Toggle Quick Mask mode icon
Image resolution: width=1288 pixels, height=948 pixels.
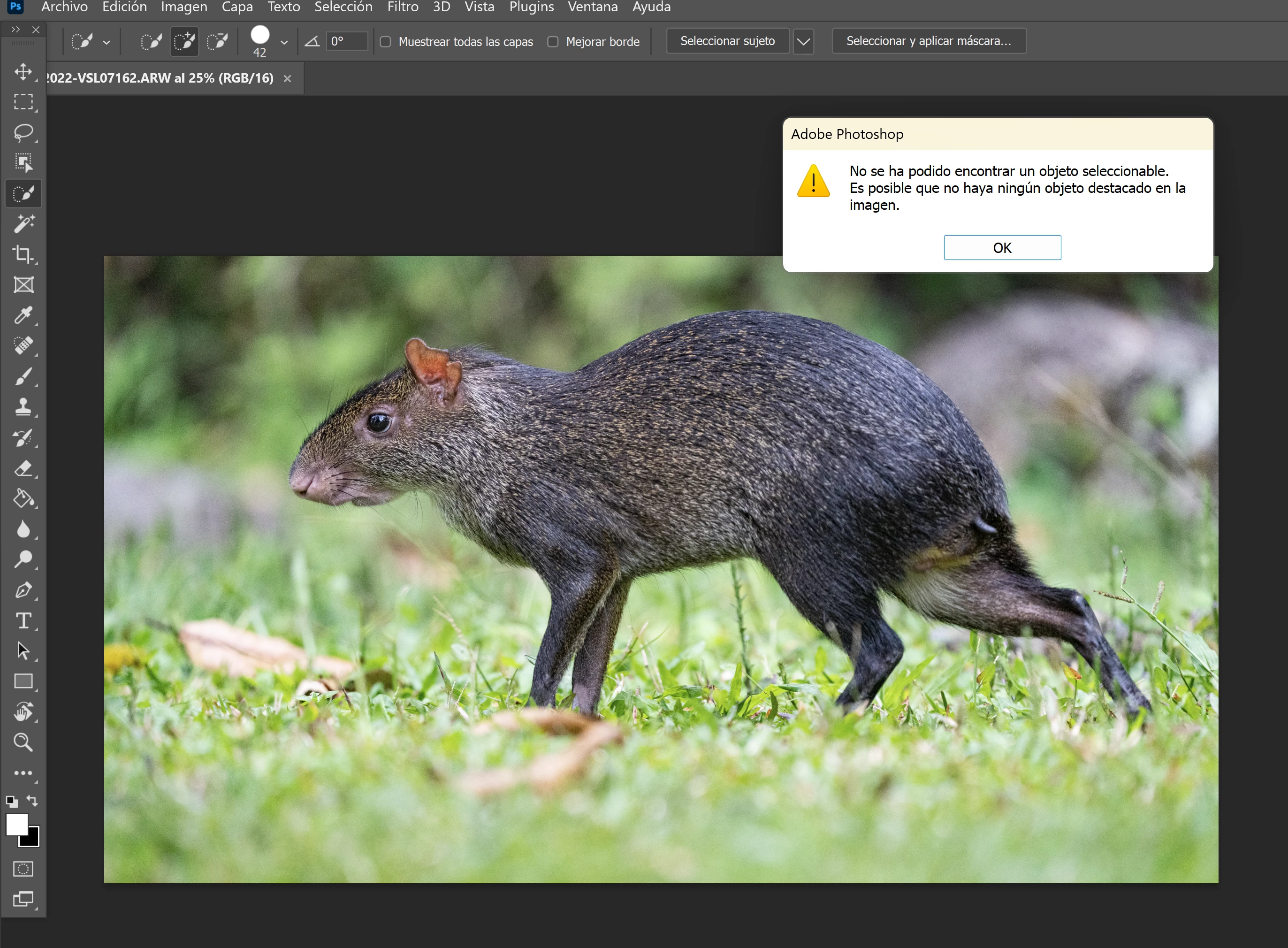[23, 869]
